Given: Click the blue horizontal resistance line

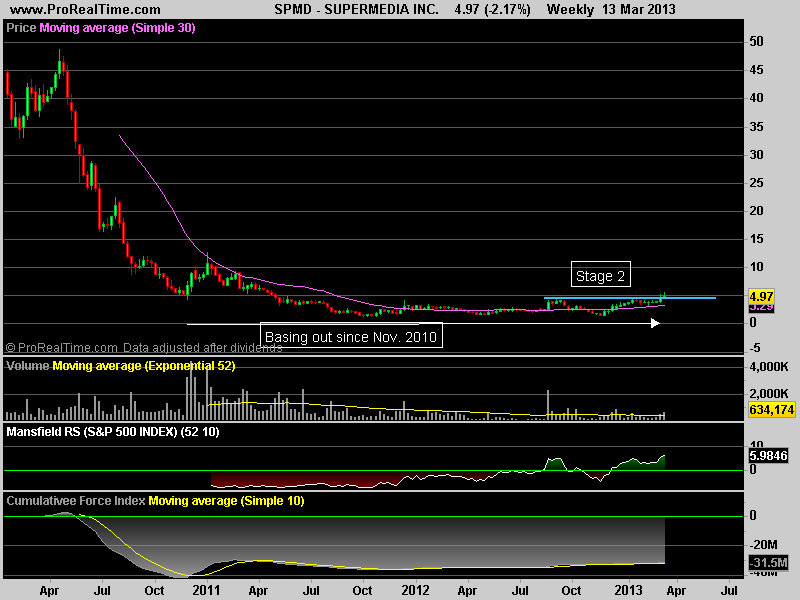Looking at the screenshot, I should [690, 298].
